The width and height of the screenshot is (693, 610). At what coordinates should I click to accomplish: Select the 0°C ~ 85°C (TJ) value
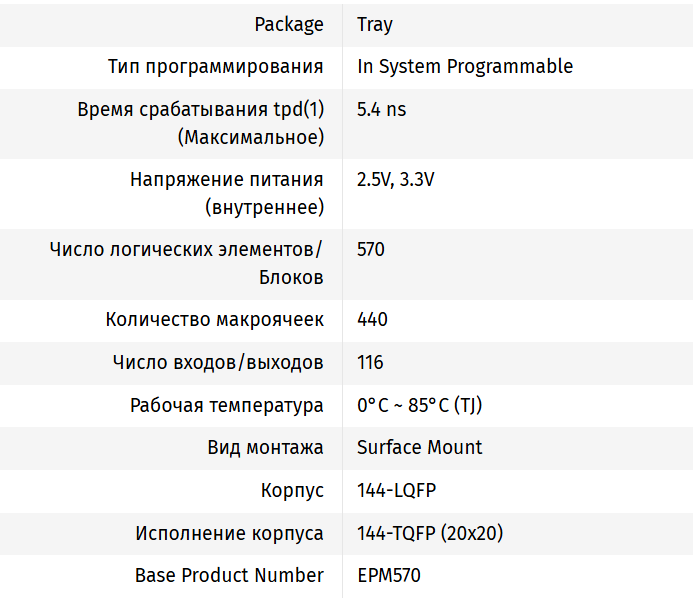pos(420,406)
